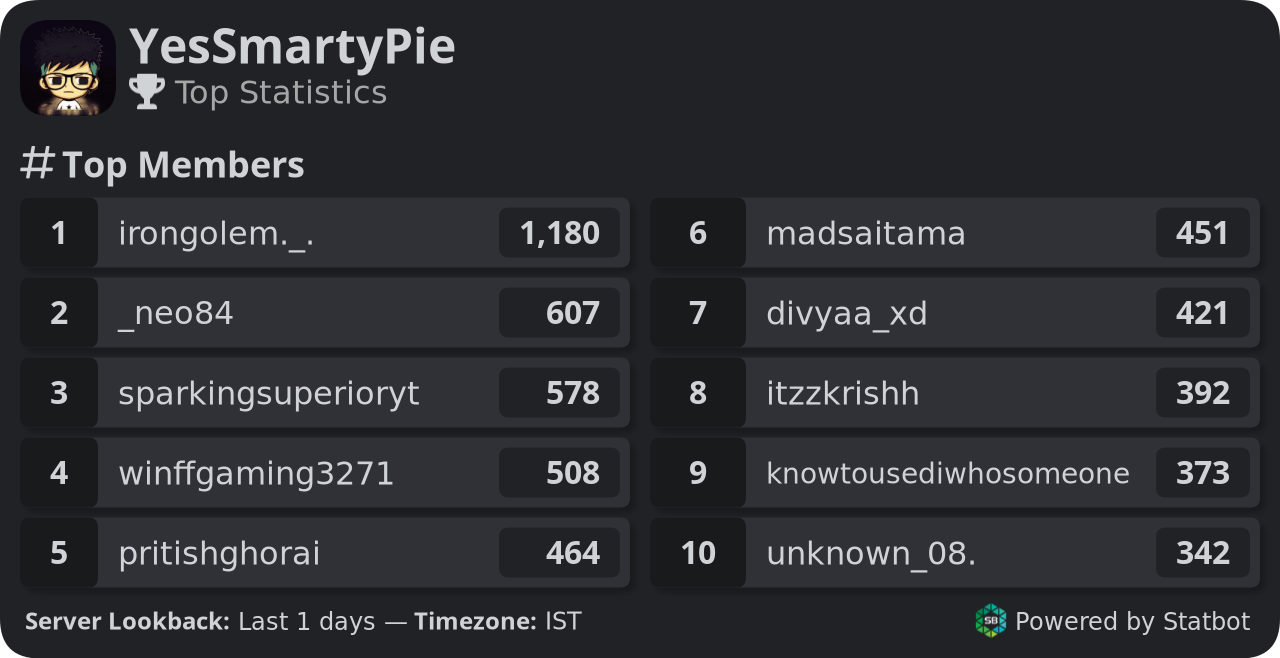The height and width of the screenshot is (658, 1280).
Task: Click the Server Lookback footer label
Action: click(128, 621)
